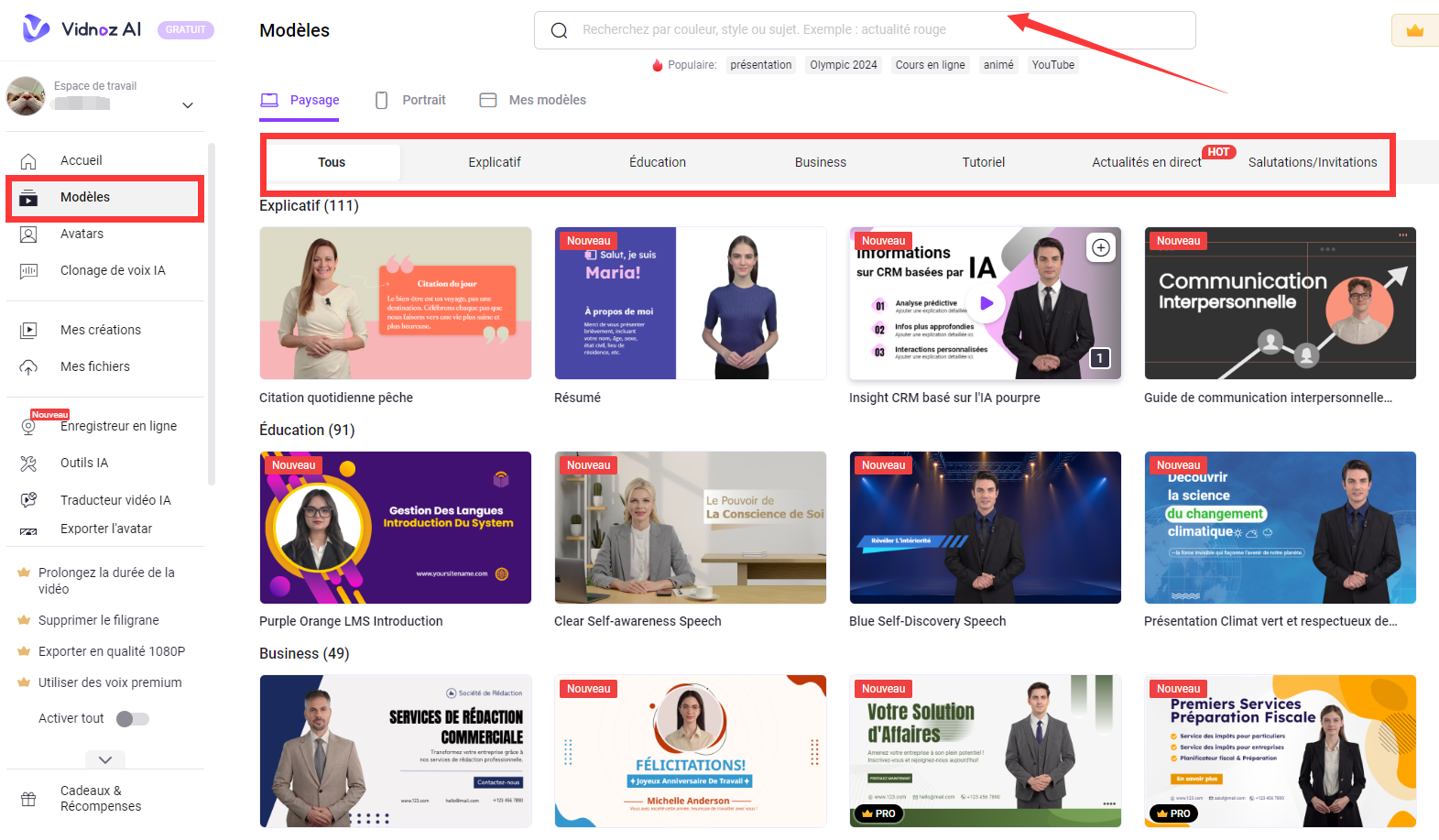
Task: Click the Nouveau badge on Résumé template
Action: 588,241
